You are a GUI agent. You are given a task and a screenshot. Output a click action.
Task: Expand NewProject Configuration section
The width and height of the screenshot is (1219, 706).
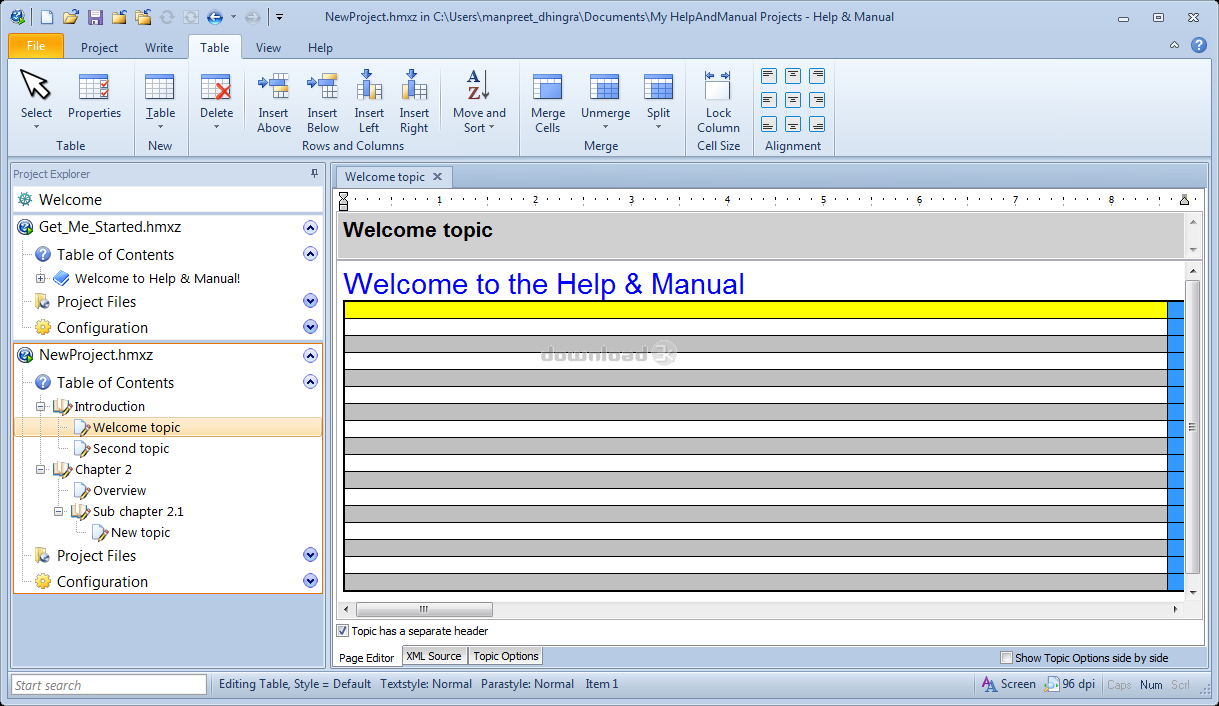click(x=310, y=581)
